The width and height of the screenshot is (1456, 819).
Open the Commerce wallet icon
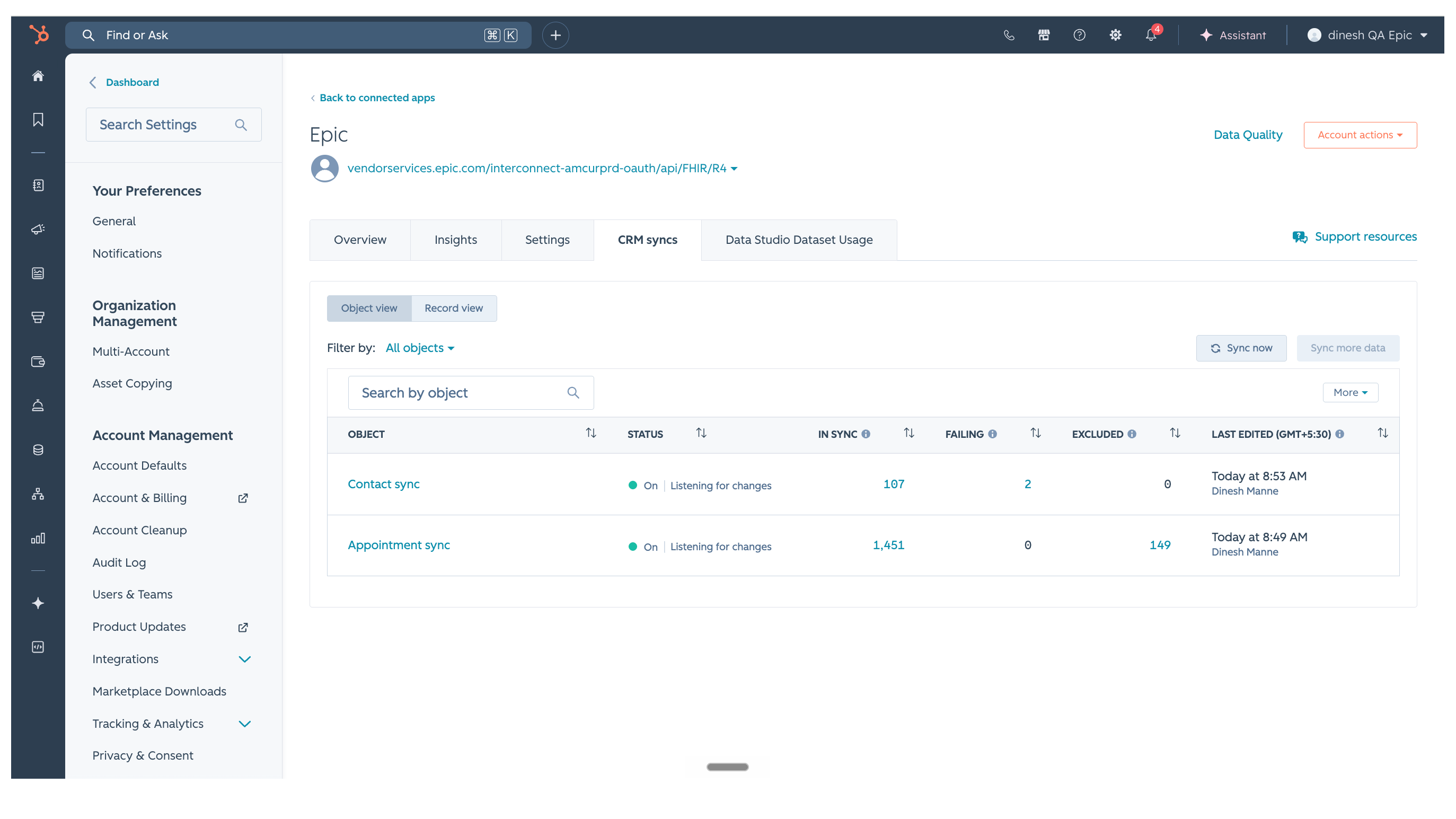pos(38,362)
